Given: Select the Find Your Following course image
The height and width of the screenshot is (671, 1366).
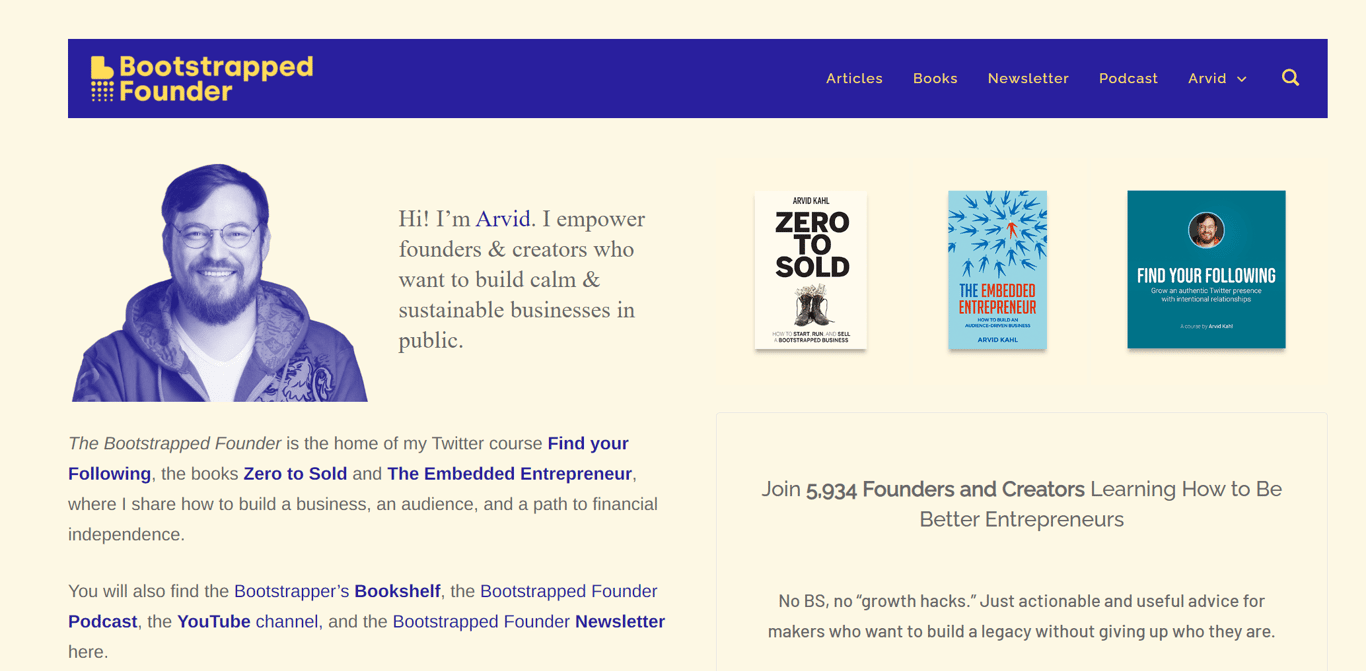Looking at the screenshot, I should (1206, 270).
